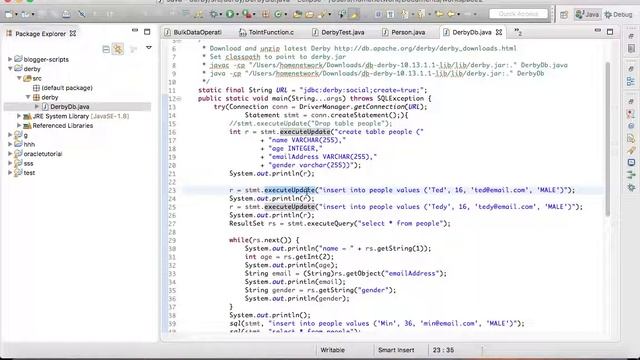The width and height of the screenshot is (640, 360).
Task: Switch to BulkDataOperati editor tab
Action: pos(193,32)
